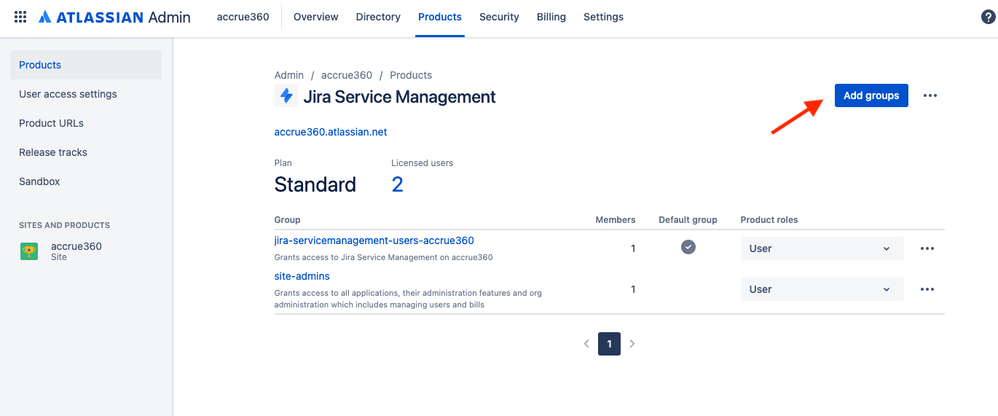The image size is (998, 416).
Task: Click the licensed users count 2
Action: [x=397, y=184]
